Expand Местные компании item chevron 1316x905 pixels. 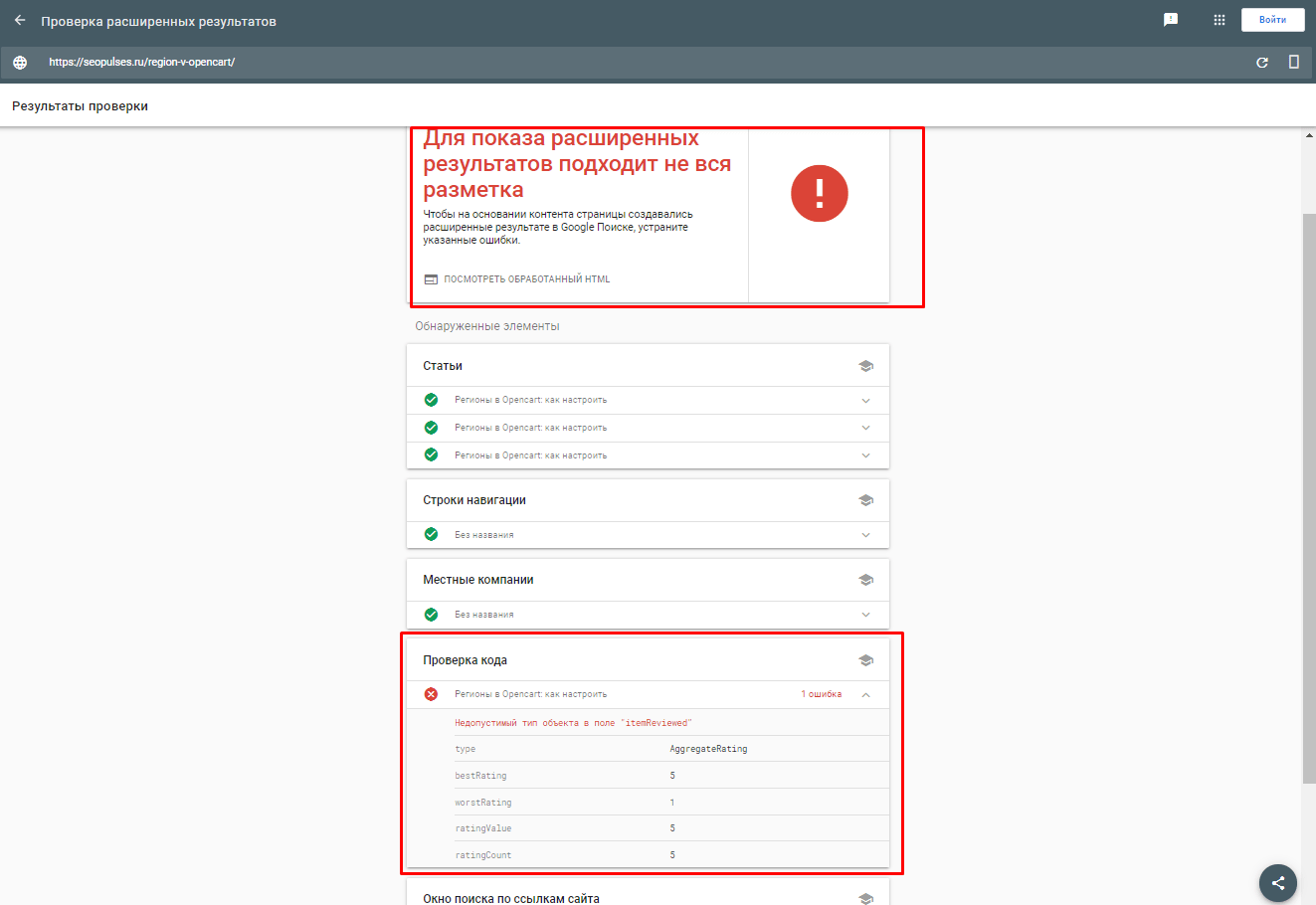pyautogui.click(x=865, y=615)
